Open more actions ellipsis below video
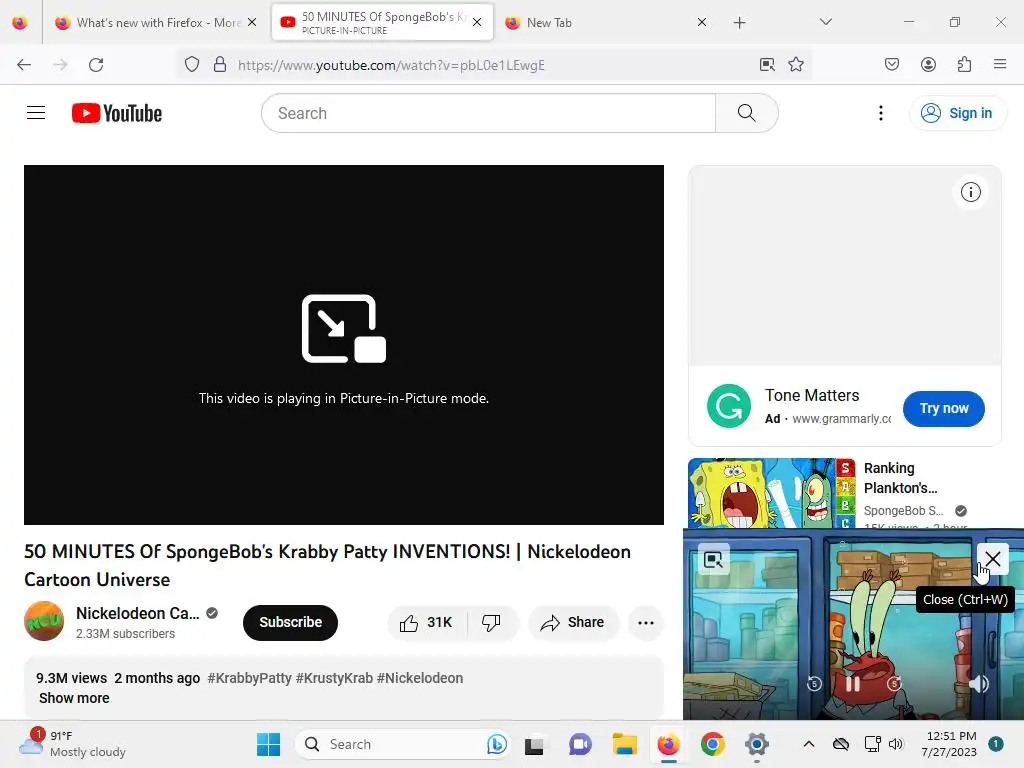The image size is (1024, 768). [646, 622]
